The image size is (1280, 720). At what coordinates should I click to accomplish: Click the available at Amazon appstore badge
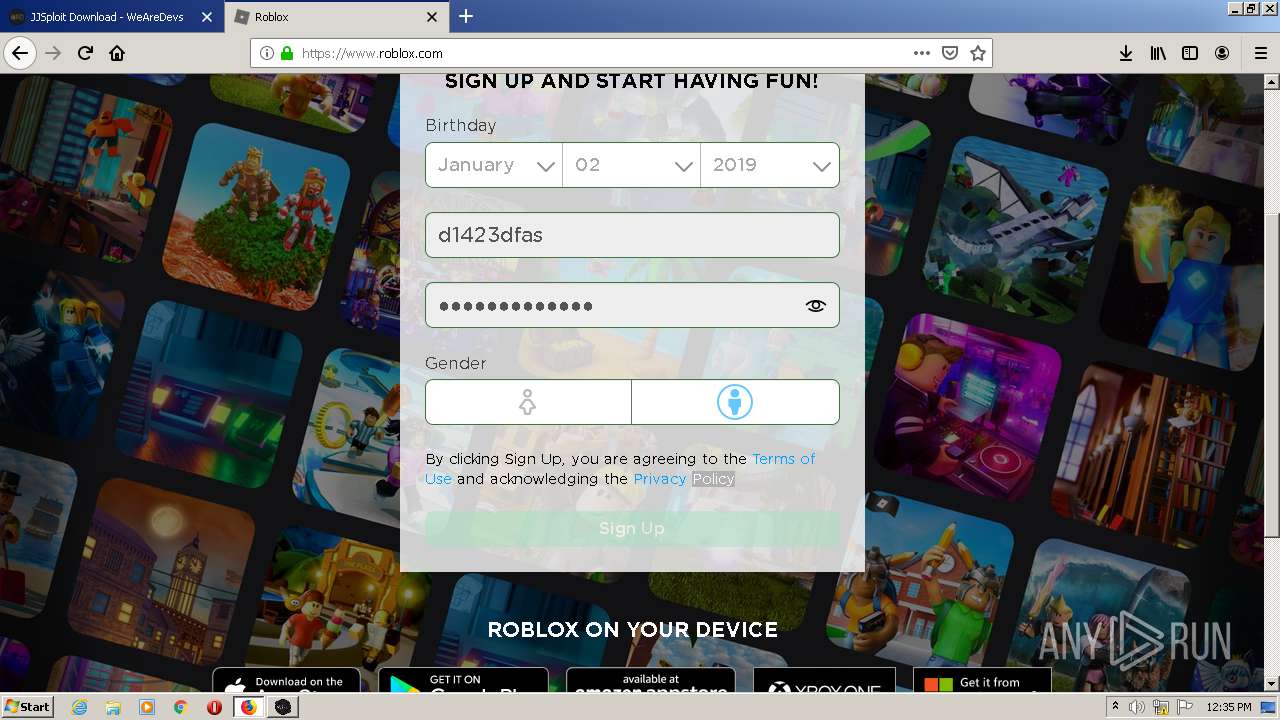pyautogui.click(x=650, y=680)
